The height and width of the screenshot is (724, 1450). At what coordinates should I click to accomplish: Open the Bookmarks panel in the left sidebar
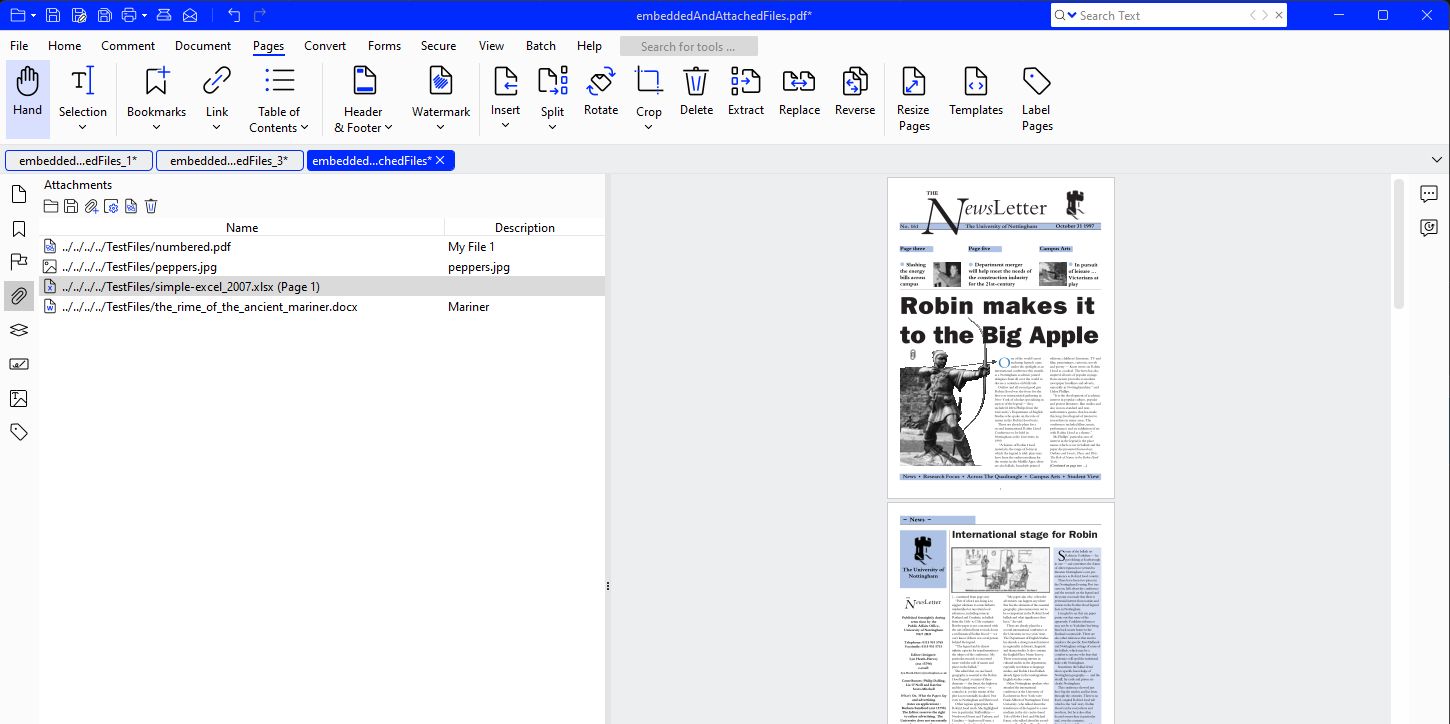pyautogui.click(x=18, y=229)
